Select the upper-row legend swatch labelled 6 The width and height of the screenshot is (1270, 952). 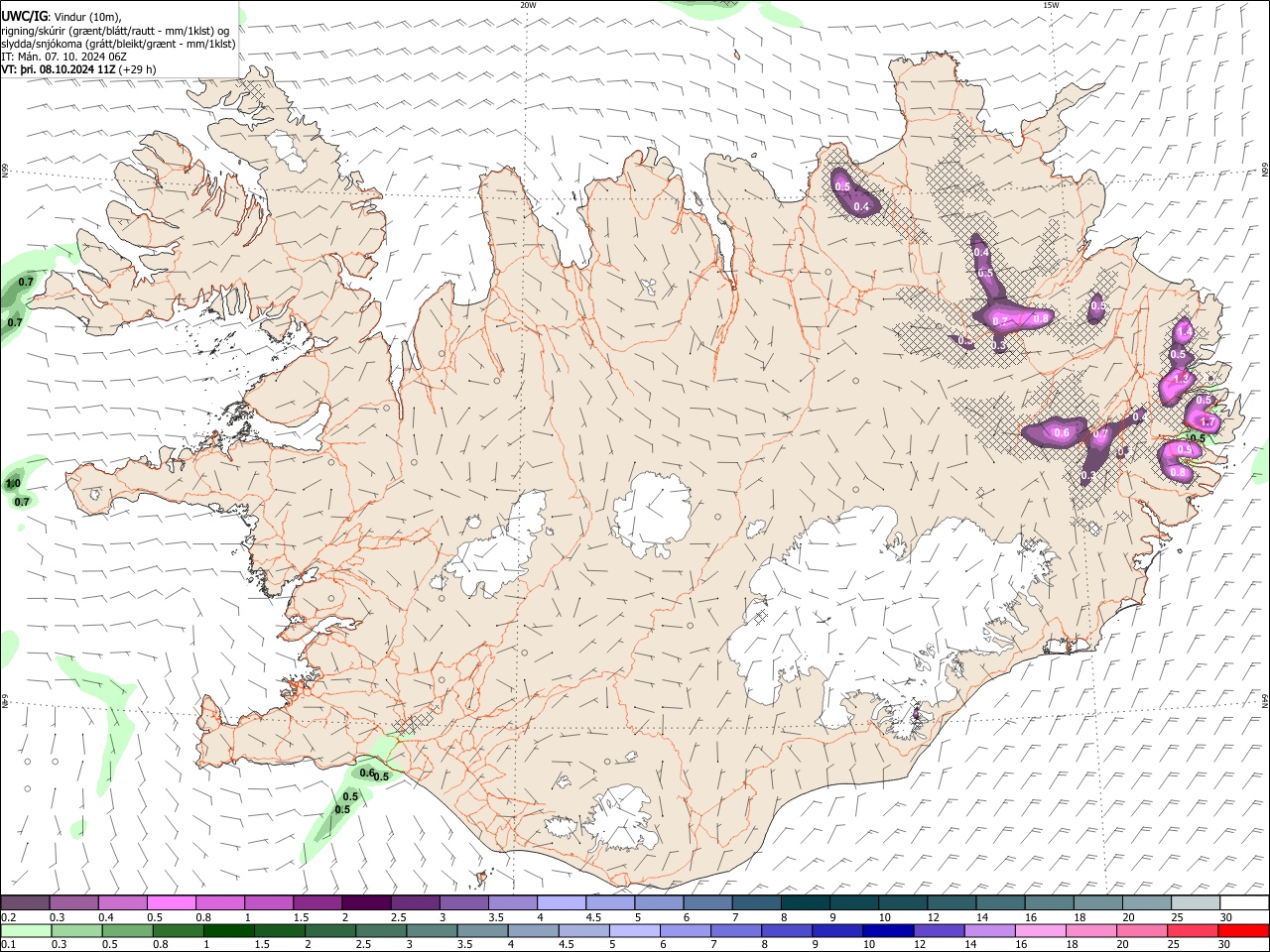pos(706,902)
